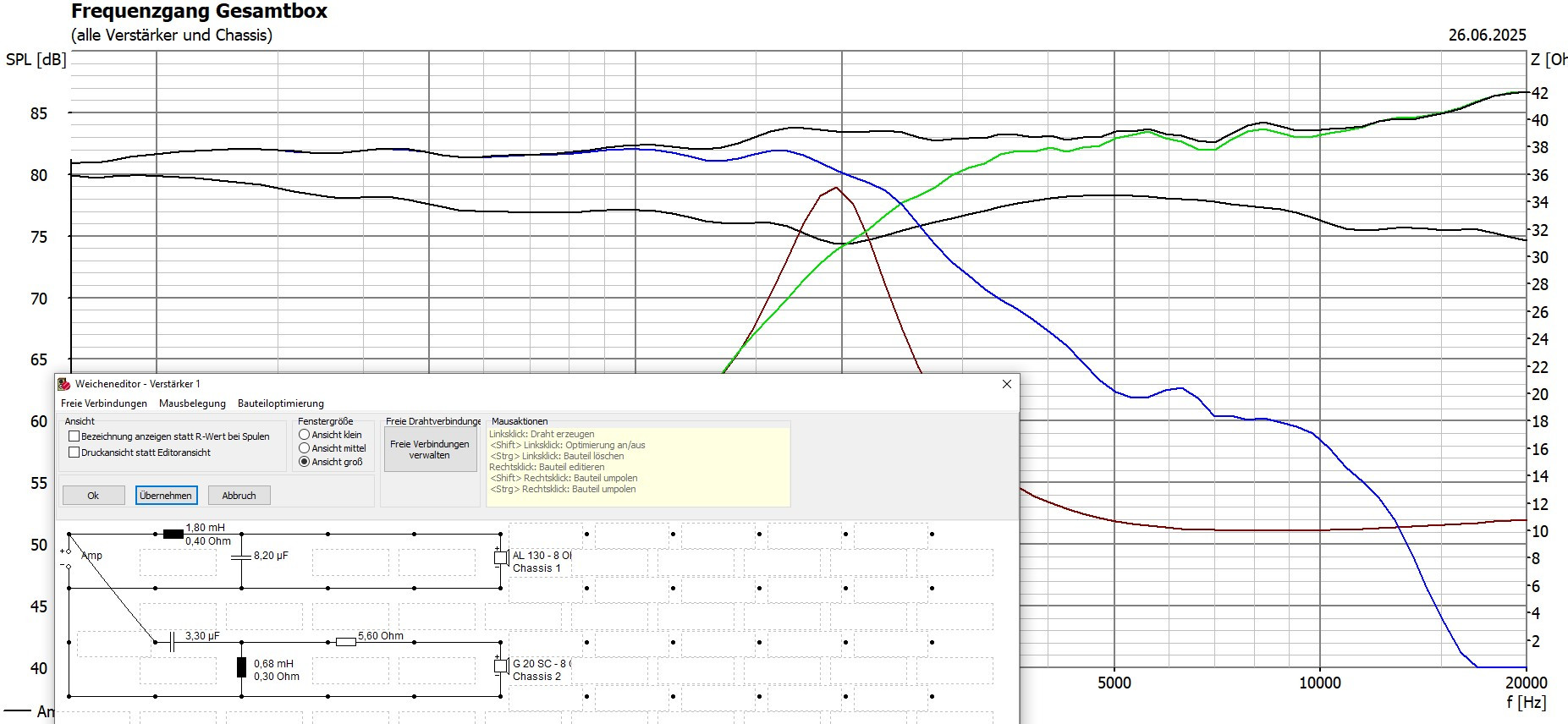The width and height of the screenshot is (1568, 724).
Task: Click the 5000 frequency axis tick
Action: [x=1114, y=683]
